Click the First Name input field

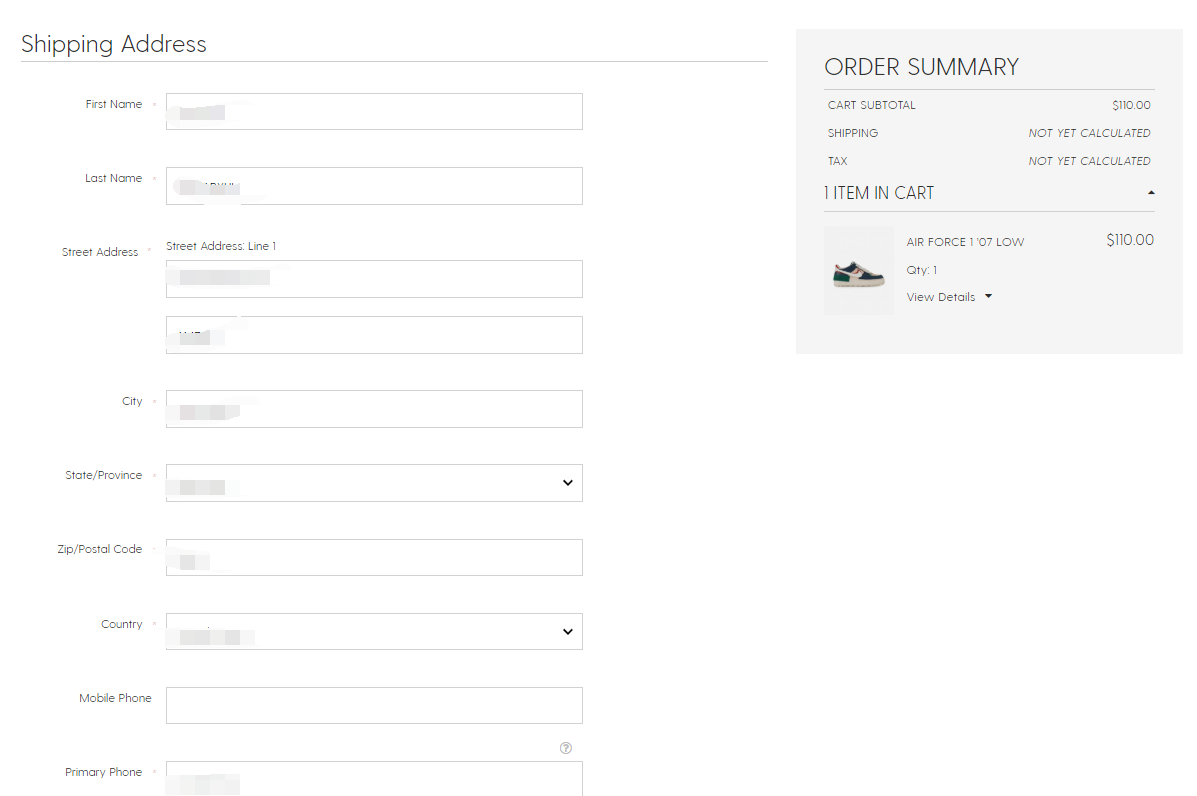coord(374,111)
